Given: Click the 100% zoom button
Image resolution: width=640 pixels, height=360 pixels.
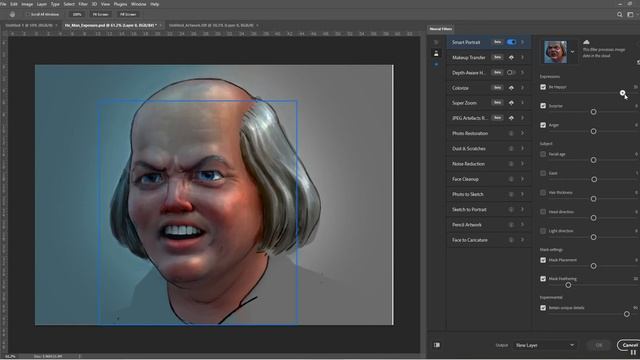Looking at the screenshot, I should coord(77,14).
